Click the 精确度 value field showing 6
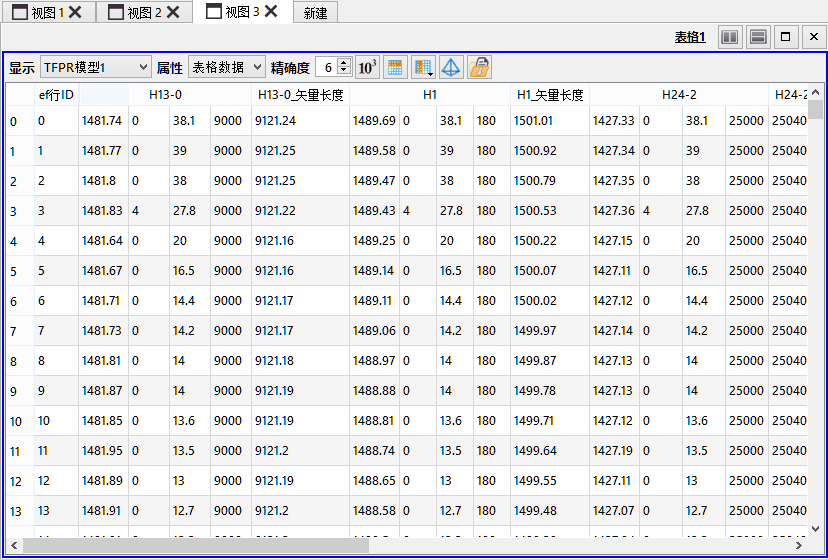 (x=327, y=67)
